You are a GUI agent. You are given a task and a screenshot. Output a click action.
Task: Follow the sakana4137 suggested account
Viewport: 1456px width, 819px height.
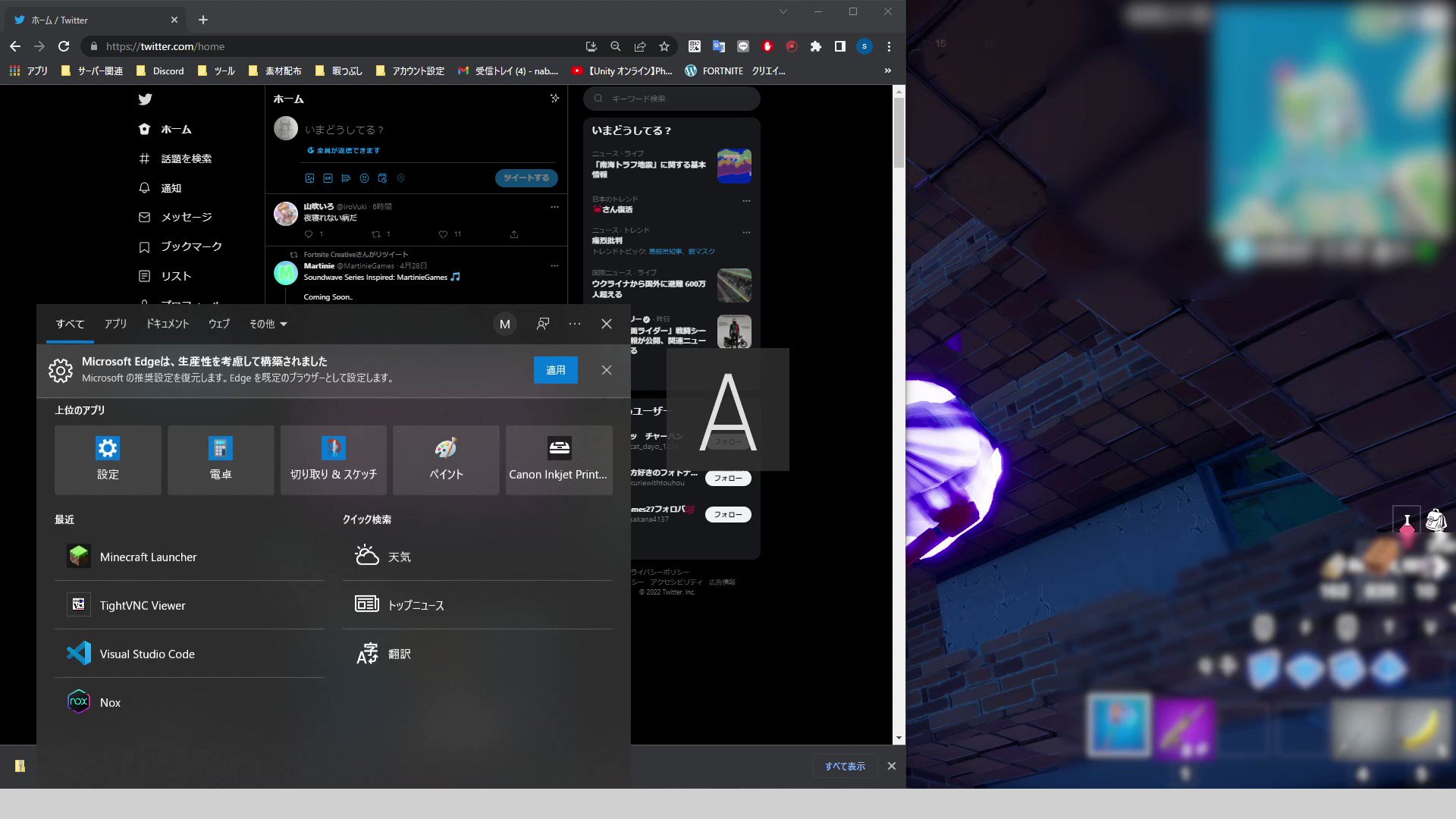(x=728, y=514)
